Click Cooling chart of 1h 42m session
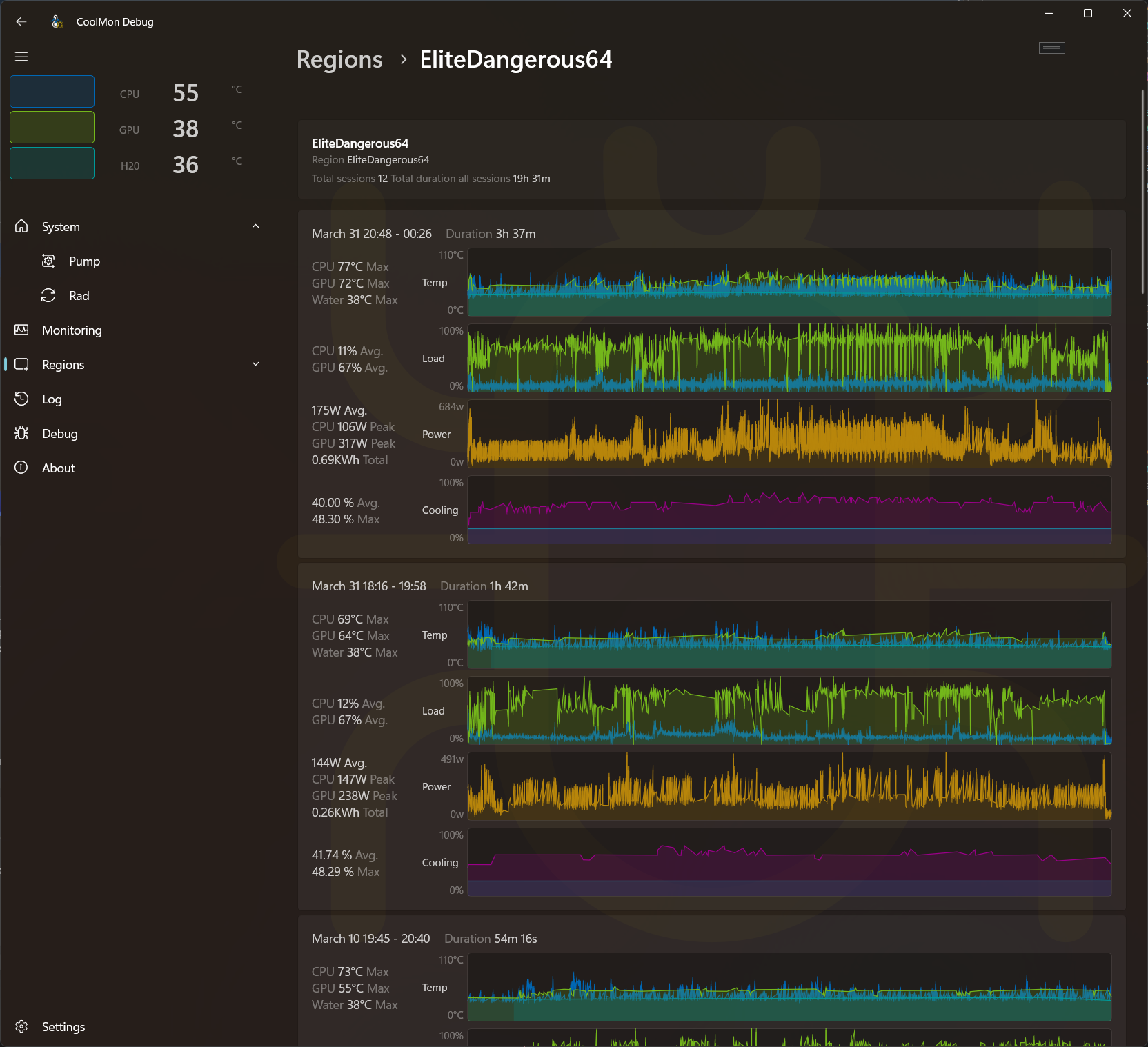 [789, 862]
